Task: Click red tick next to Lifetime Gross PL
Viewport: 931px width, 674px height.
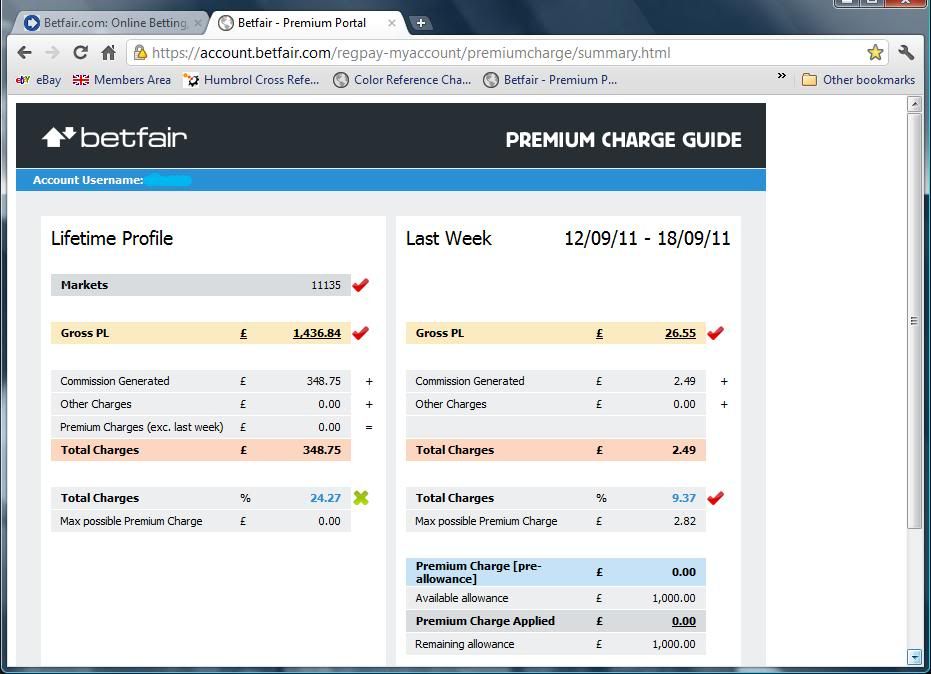Action: (360, 333)
